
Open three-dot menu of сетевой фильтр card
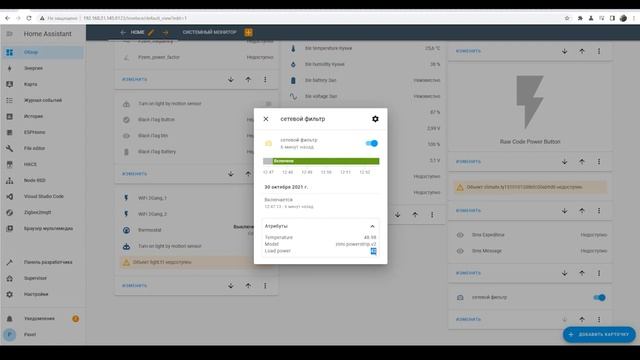point(599,320)
